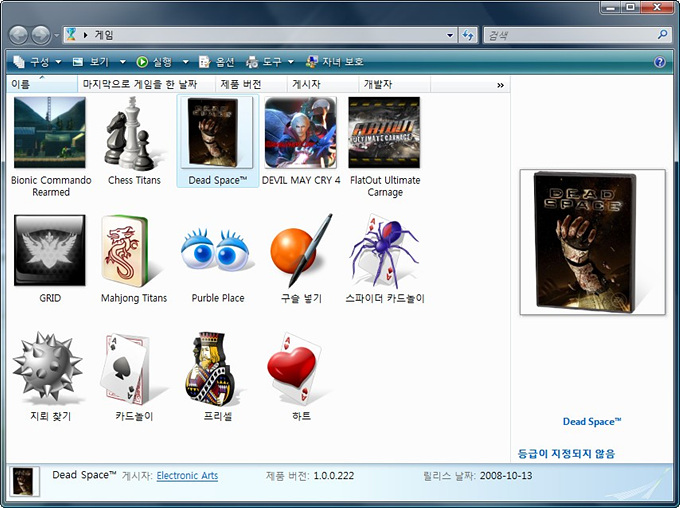Click the large Dead Space preview image

tap(592, 241)
